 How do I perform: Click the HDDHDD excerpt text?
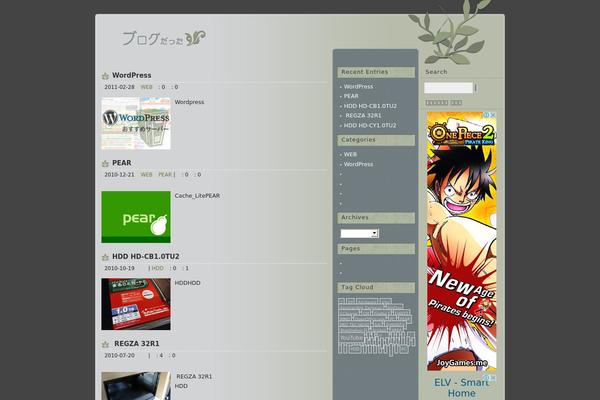[x=188, y=283]
